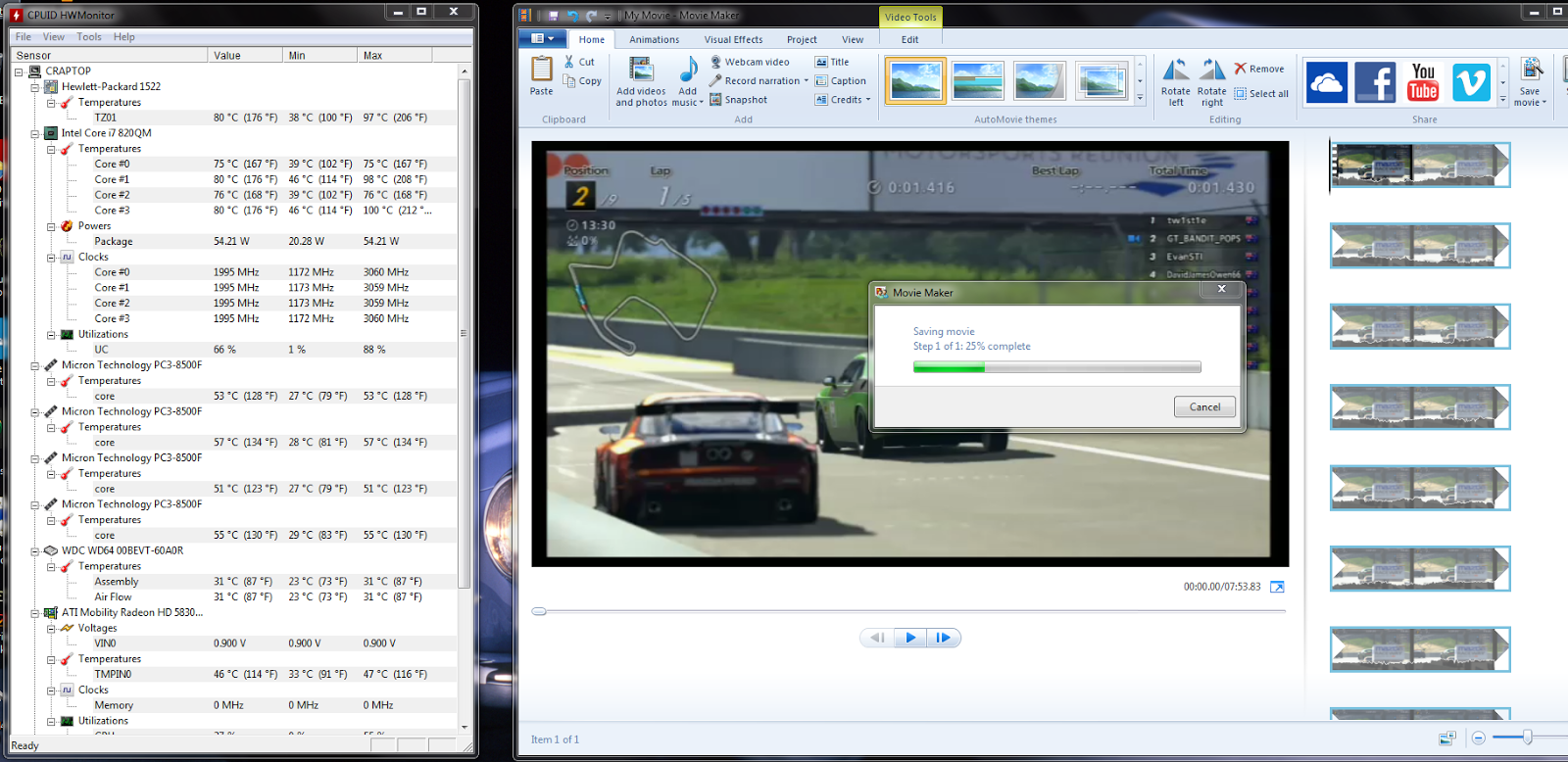Open HWMonitor Tools menu

pos(89,37)
